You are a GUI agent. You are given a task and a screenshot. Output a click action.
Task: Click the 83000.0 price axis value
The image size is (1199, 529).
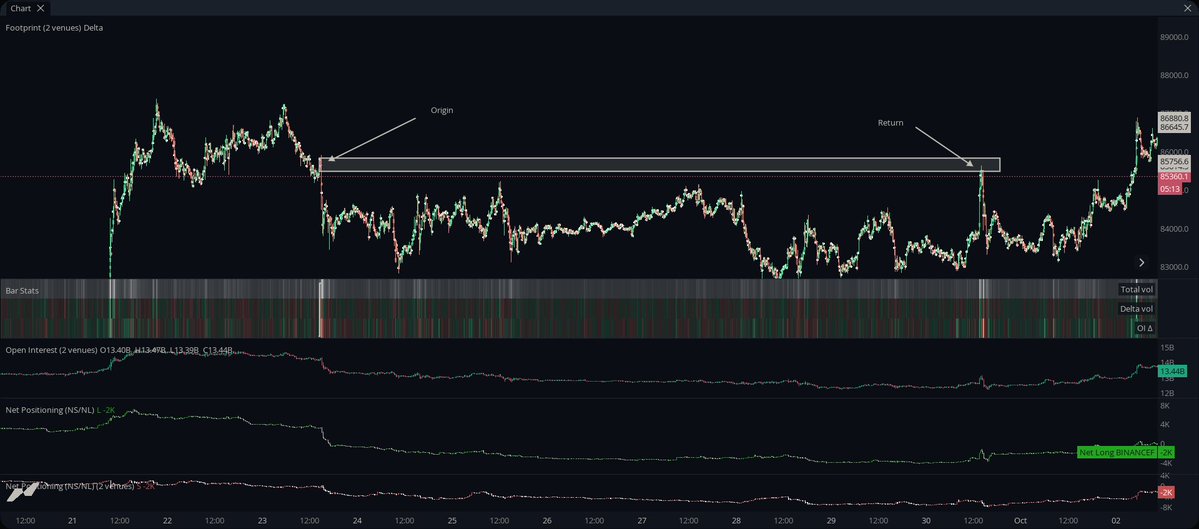point(1175,268)
